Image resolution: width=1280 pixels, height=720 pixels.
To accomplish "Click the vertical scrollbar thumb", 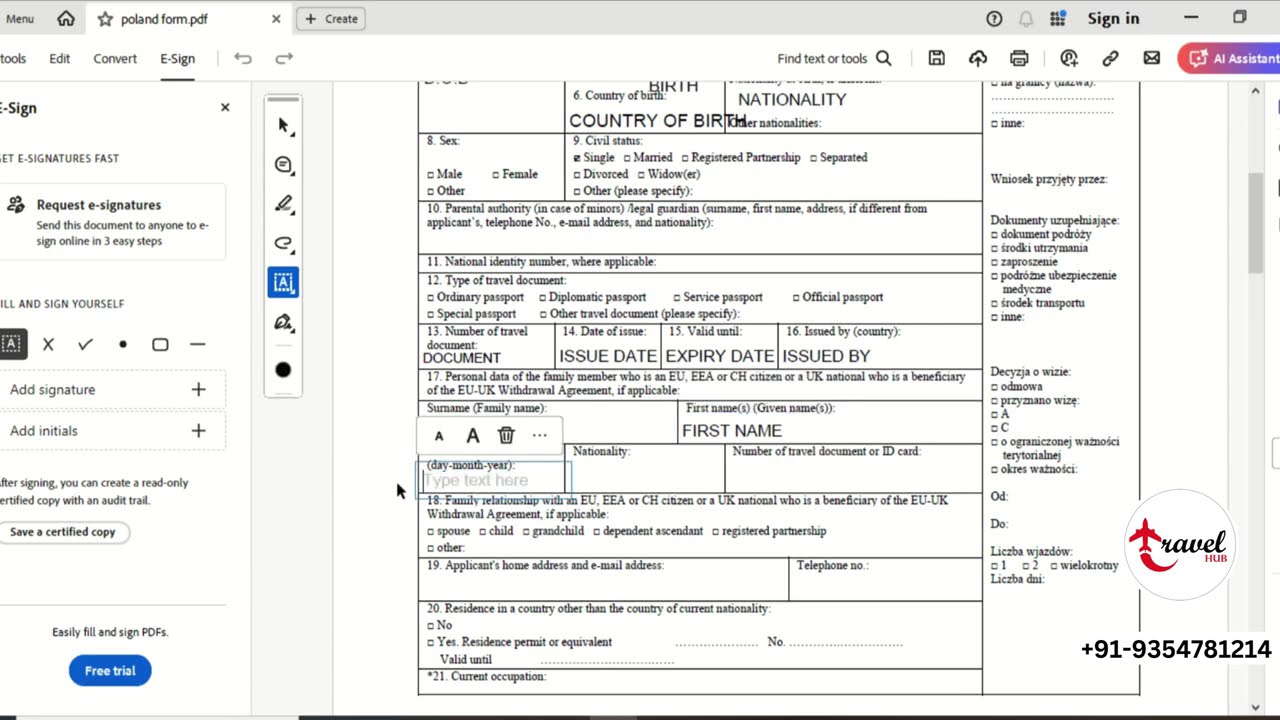I will [1256, 222].
